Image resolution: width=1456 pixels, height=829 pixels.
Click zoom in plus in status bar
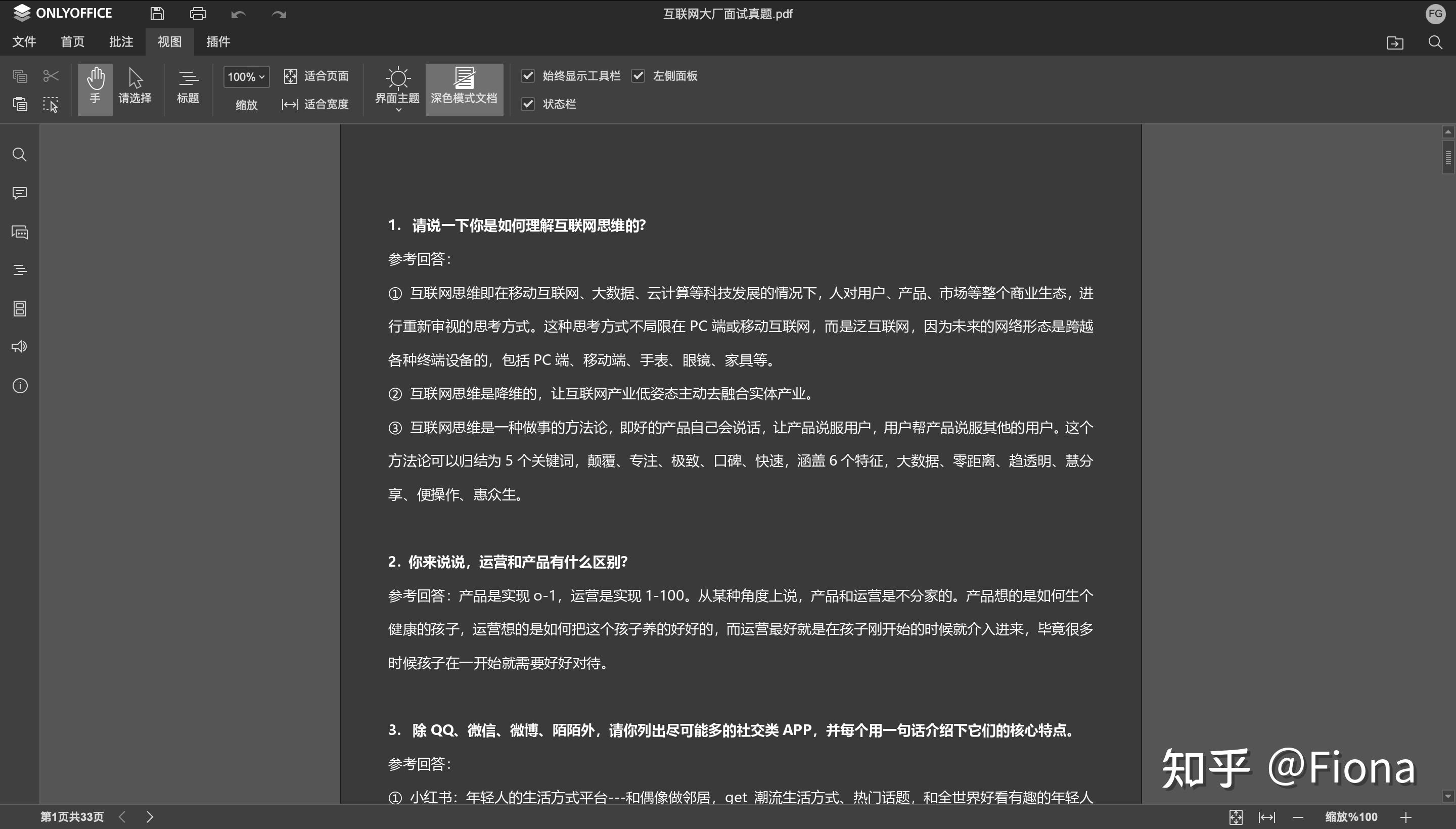1405,817
